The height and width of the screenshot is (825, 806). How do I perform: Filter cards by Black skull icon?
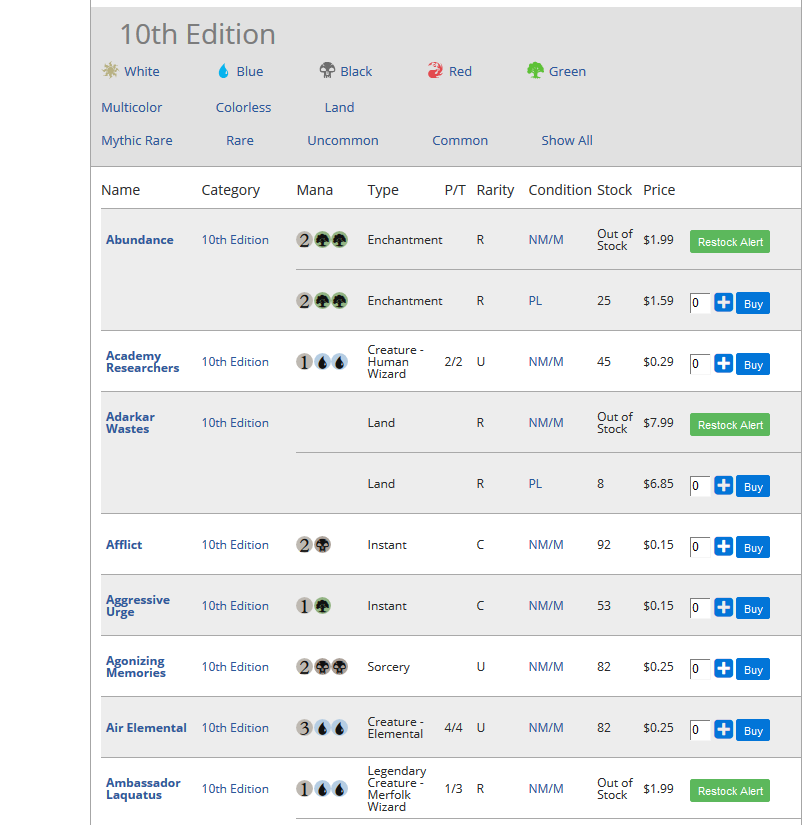(x=327, y=71)
